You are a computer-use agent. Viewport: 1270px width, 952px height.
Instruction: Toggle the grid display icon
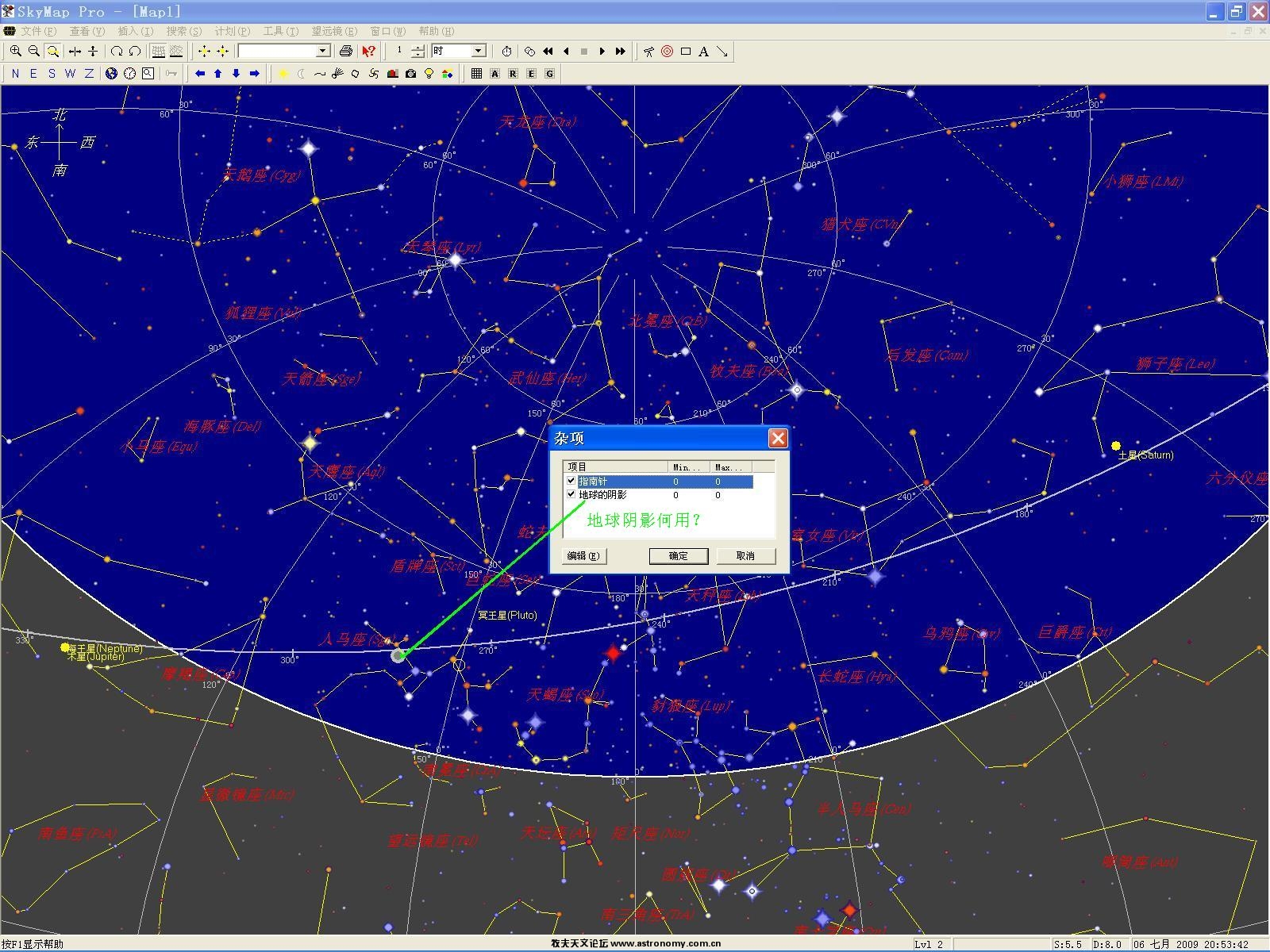tap(476, 73)
